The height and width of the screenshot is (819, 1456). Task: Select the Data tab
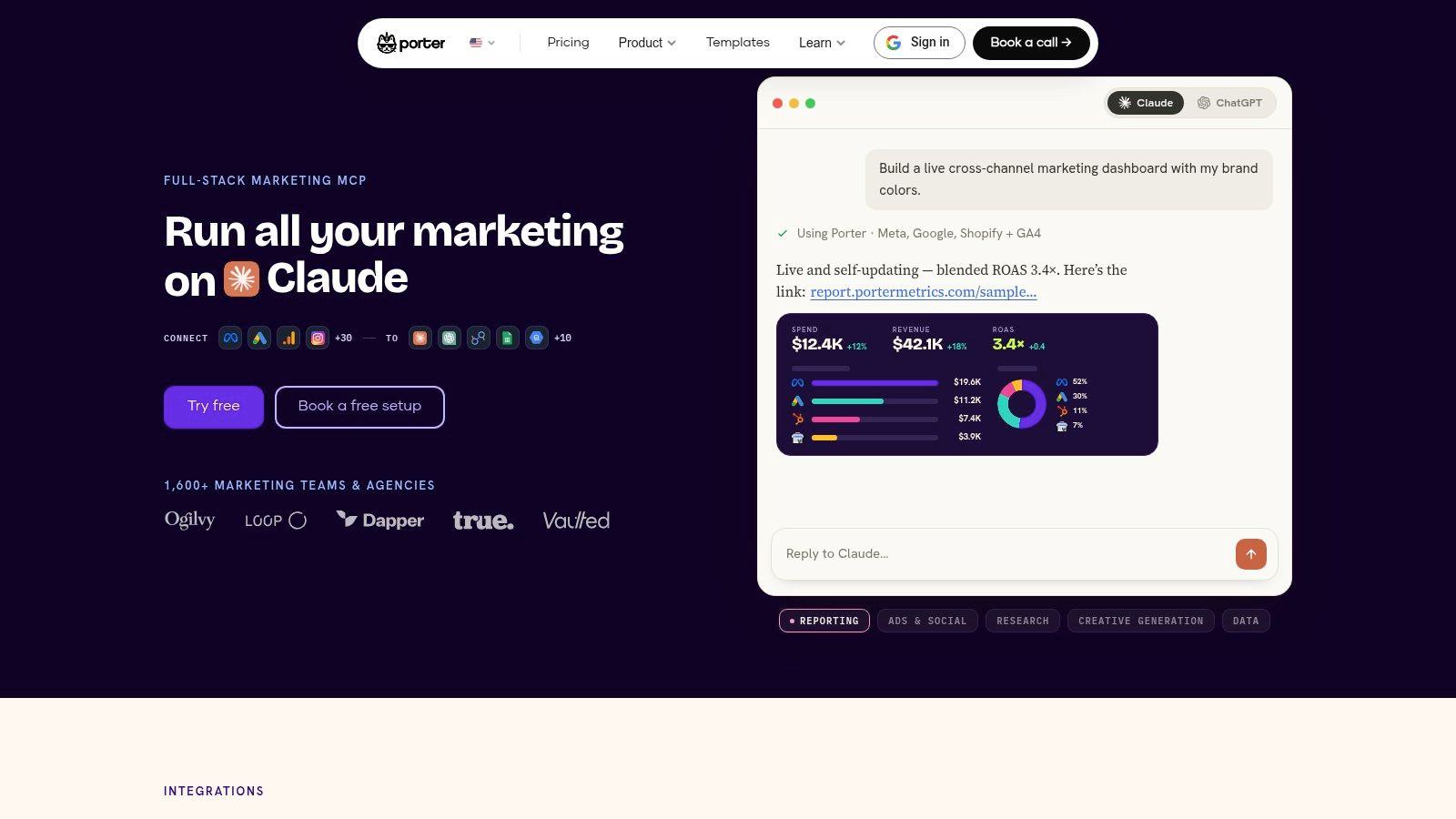[x=1246, y=621]
